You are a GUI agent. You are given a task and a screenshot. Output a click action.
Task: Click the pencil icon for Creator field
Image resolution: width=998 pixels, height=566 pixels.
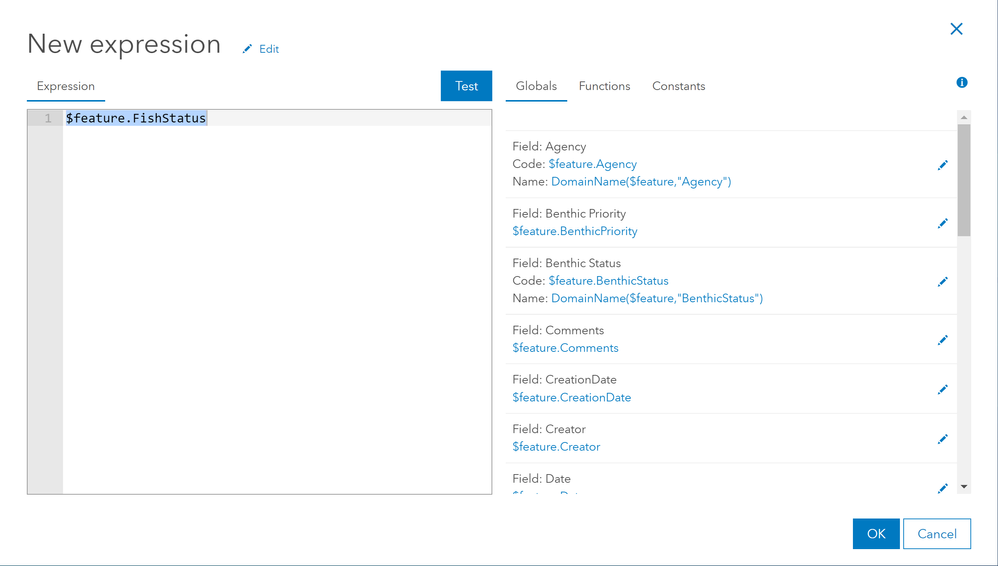(943, 439)
